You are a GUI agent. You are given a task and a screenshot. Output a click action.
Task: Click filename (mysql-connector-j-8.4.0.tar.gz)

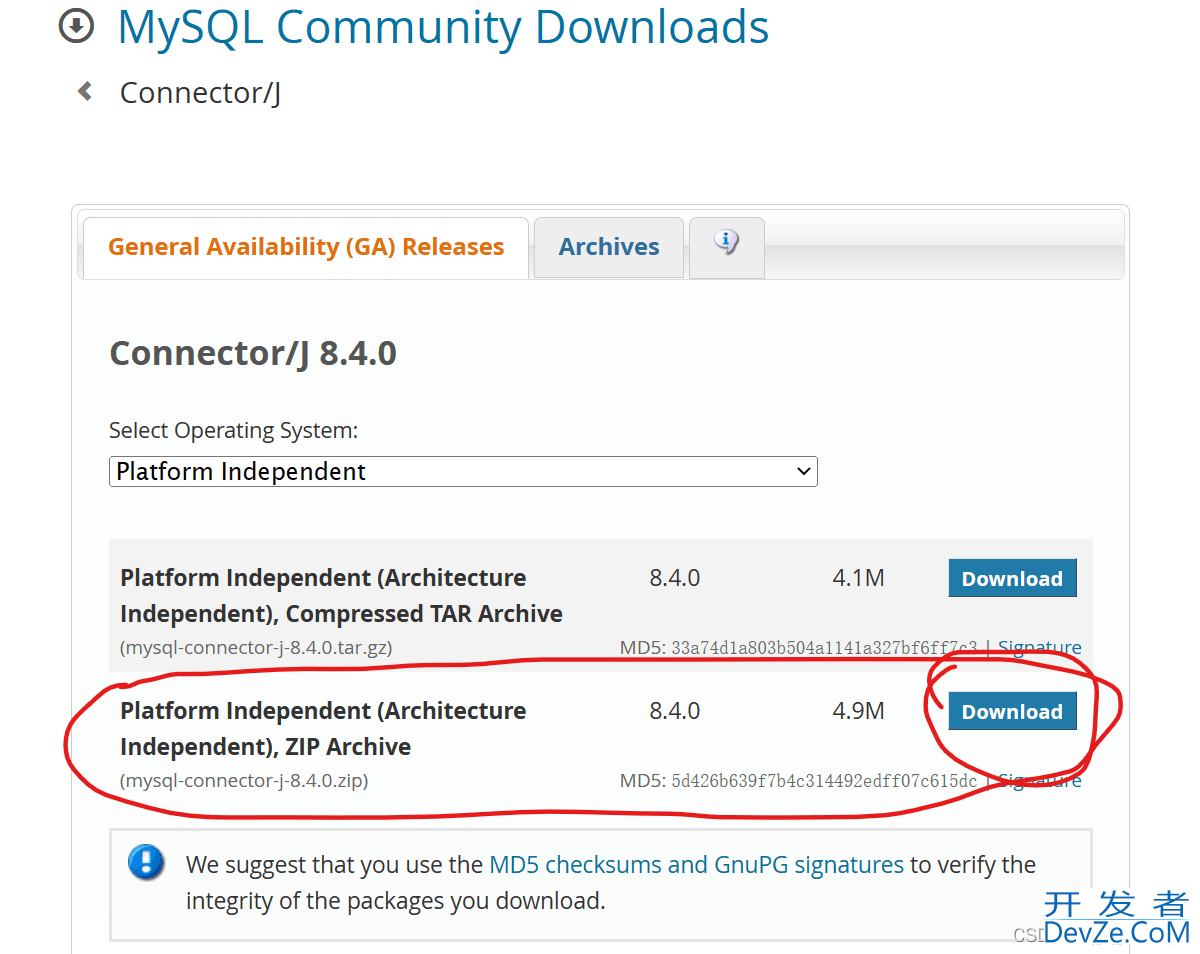(256, 647)
